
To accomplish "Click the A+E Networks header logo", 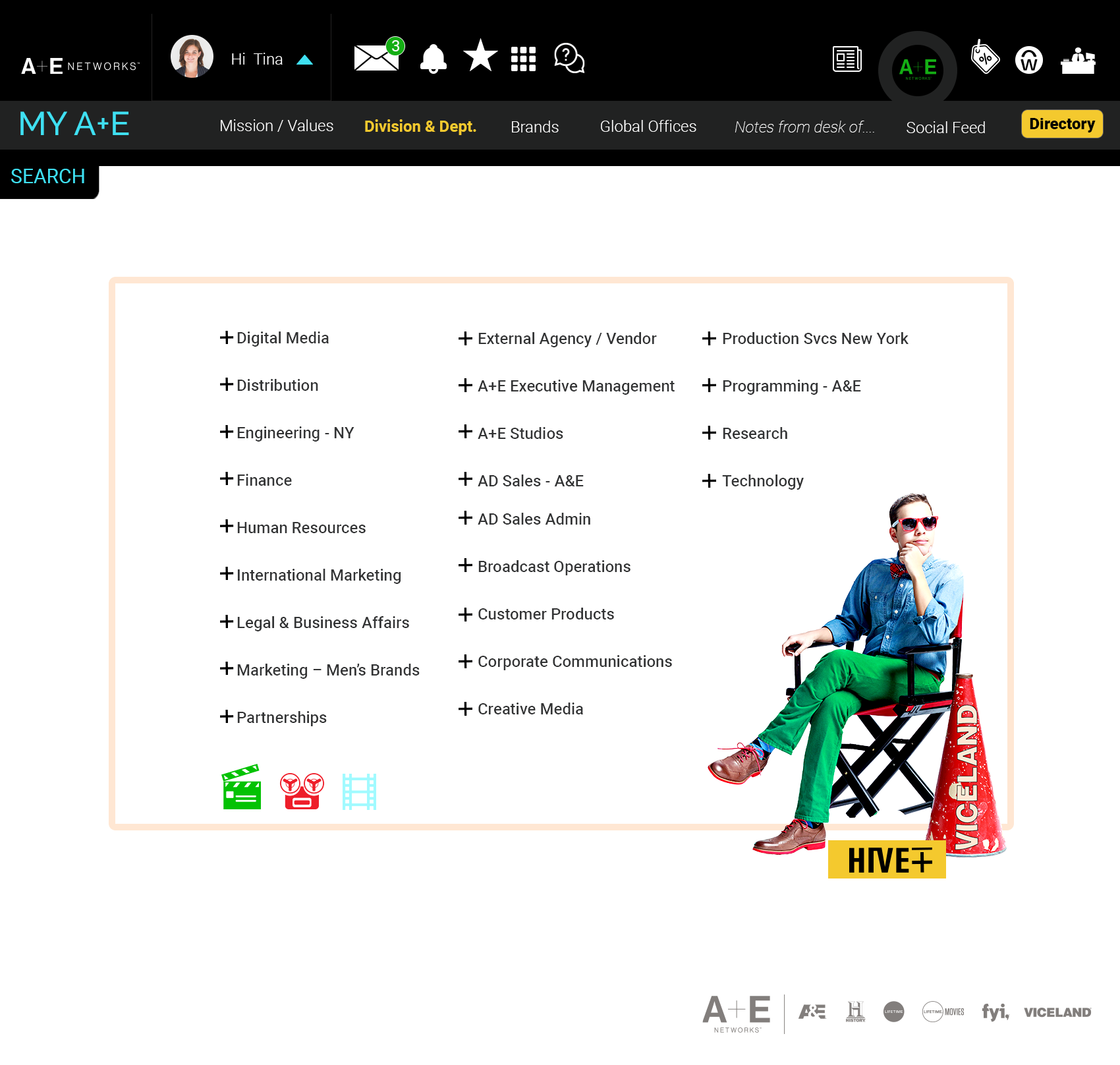I will pos(80,66).
